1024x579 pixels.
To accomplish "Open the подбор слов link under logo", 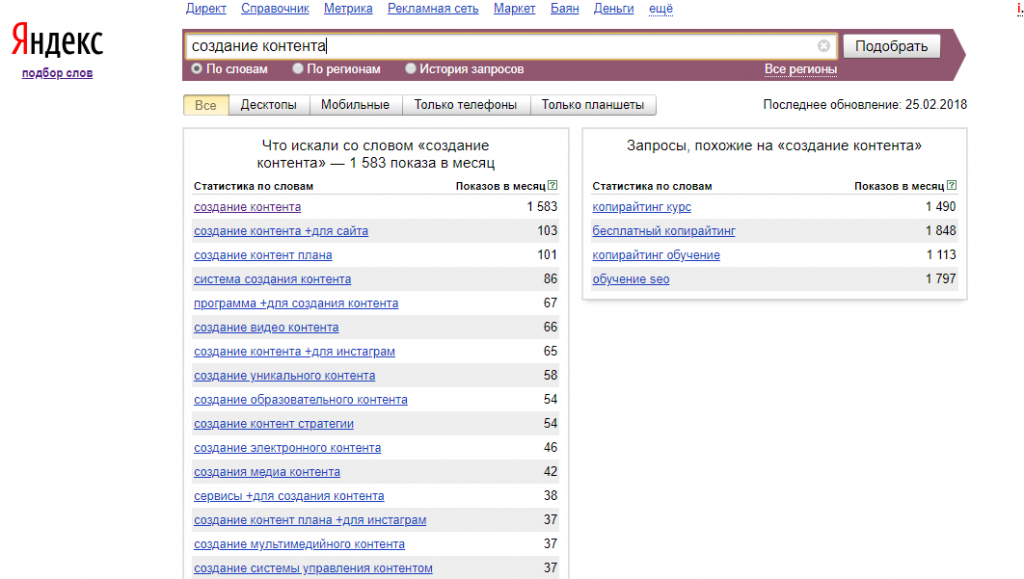I will pyautogui.click(x=57, y=73).
